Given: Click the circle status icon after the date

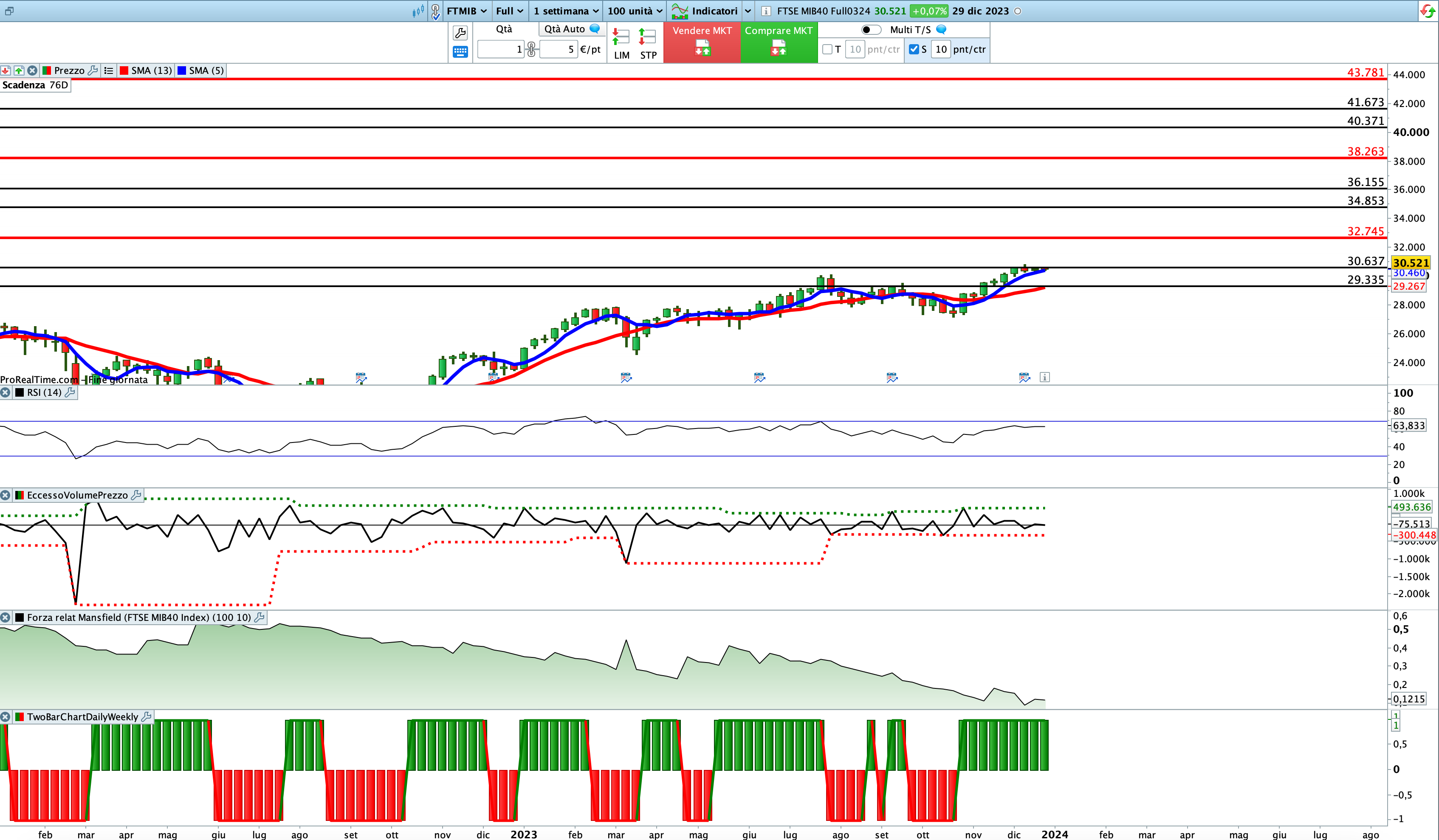Looking at the screenshot, I should [1018, 11].
